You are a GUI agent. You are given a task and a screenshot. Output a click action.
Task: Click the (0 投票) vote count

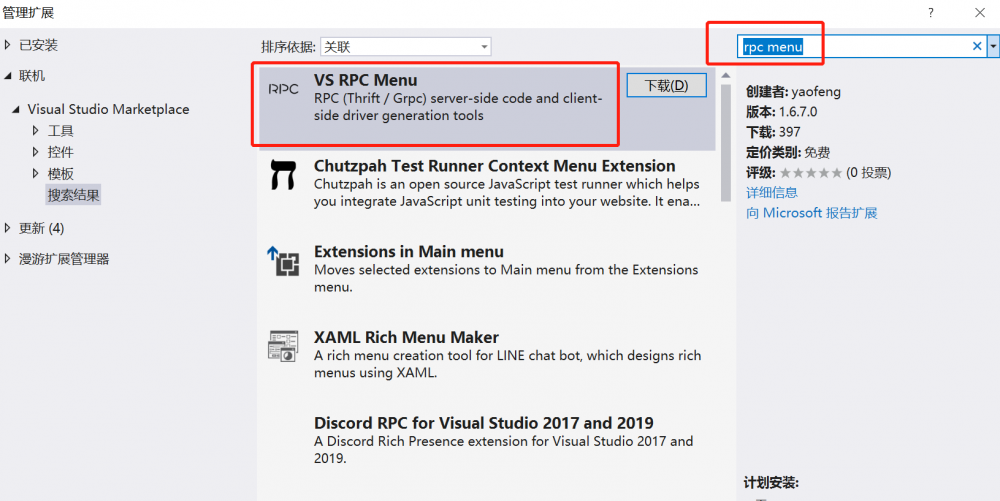869,173
